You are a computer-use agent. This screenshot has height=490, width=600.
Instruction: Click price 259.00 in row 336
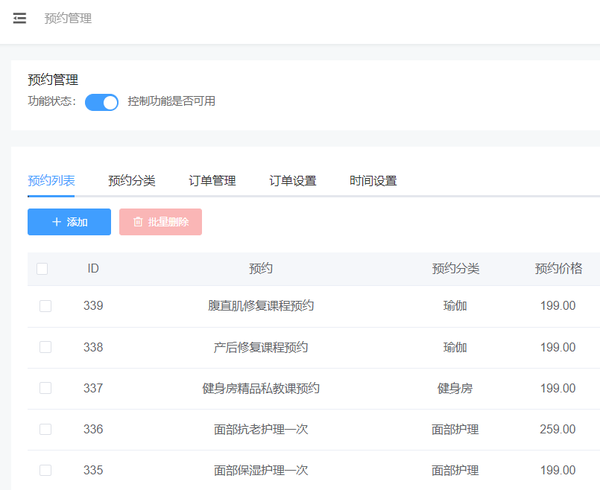tap(558, 429)
